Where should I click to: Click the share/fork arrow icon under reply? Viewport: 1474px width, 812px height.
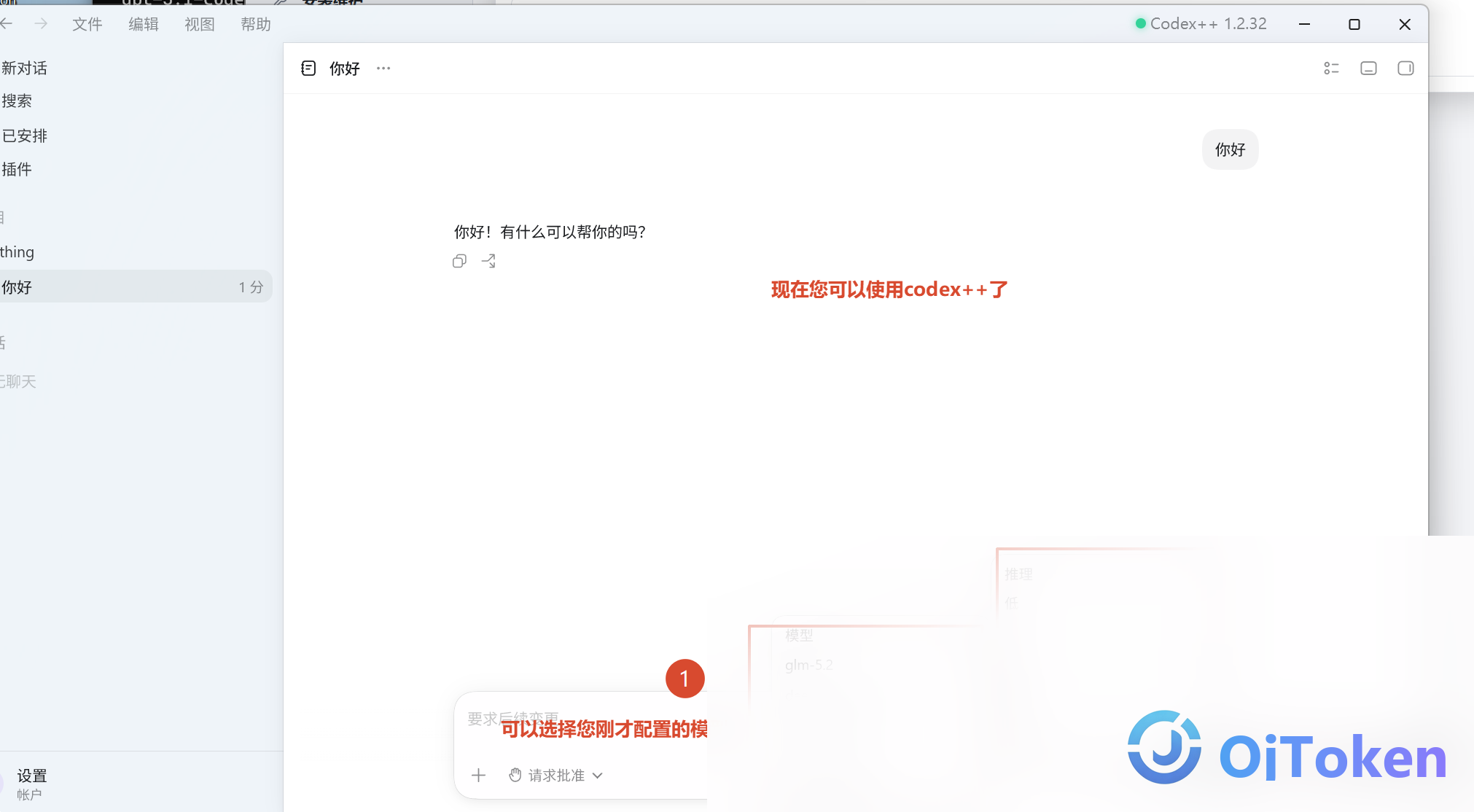(x=488, y=261)
